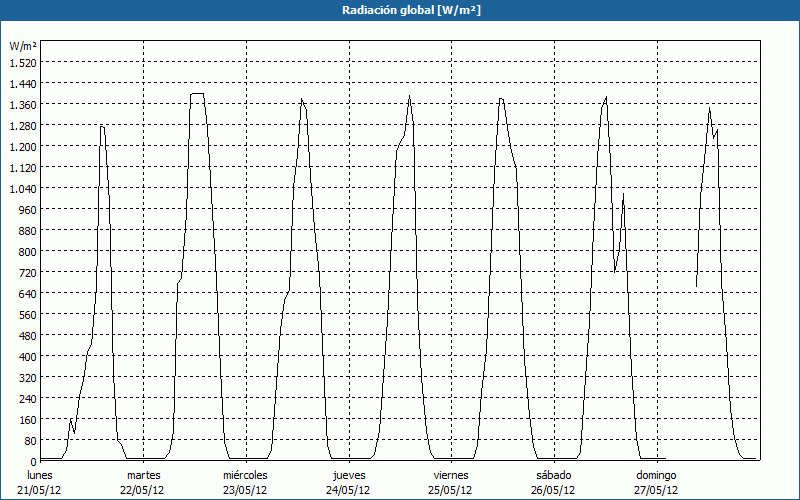This screenshot has width=800, height=500.
Task: Click the Radiación global chart title
Action: 400,10
